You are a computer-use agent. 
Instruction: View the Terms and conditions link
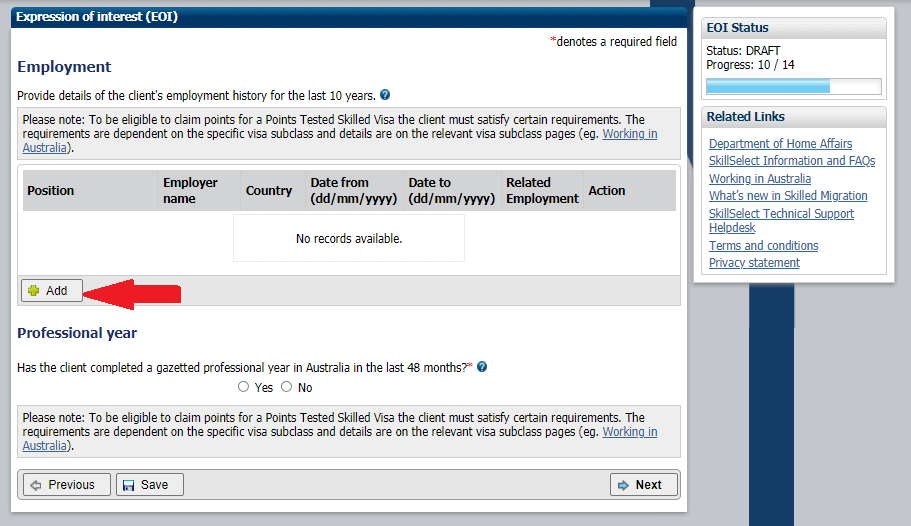pyautogui.click(x=763, y=246)
